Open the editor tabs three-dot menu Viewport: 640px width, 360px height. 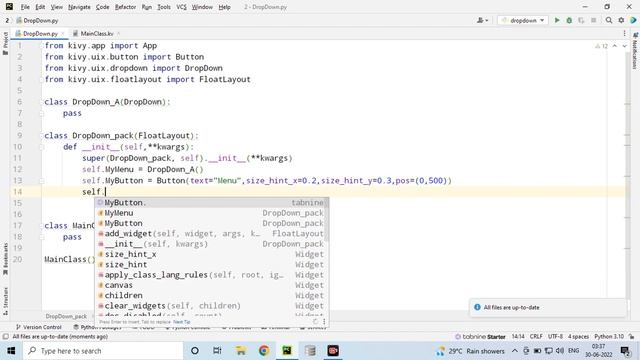click(624, 33)
